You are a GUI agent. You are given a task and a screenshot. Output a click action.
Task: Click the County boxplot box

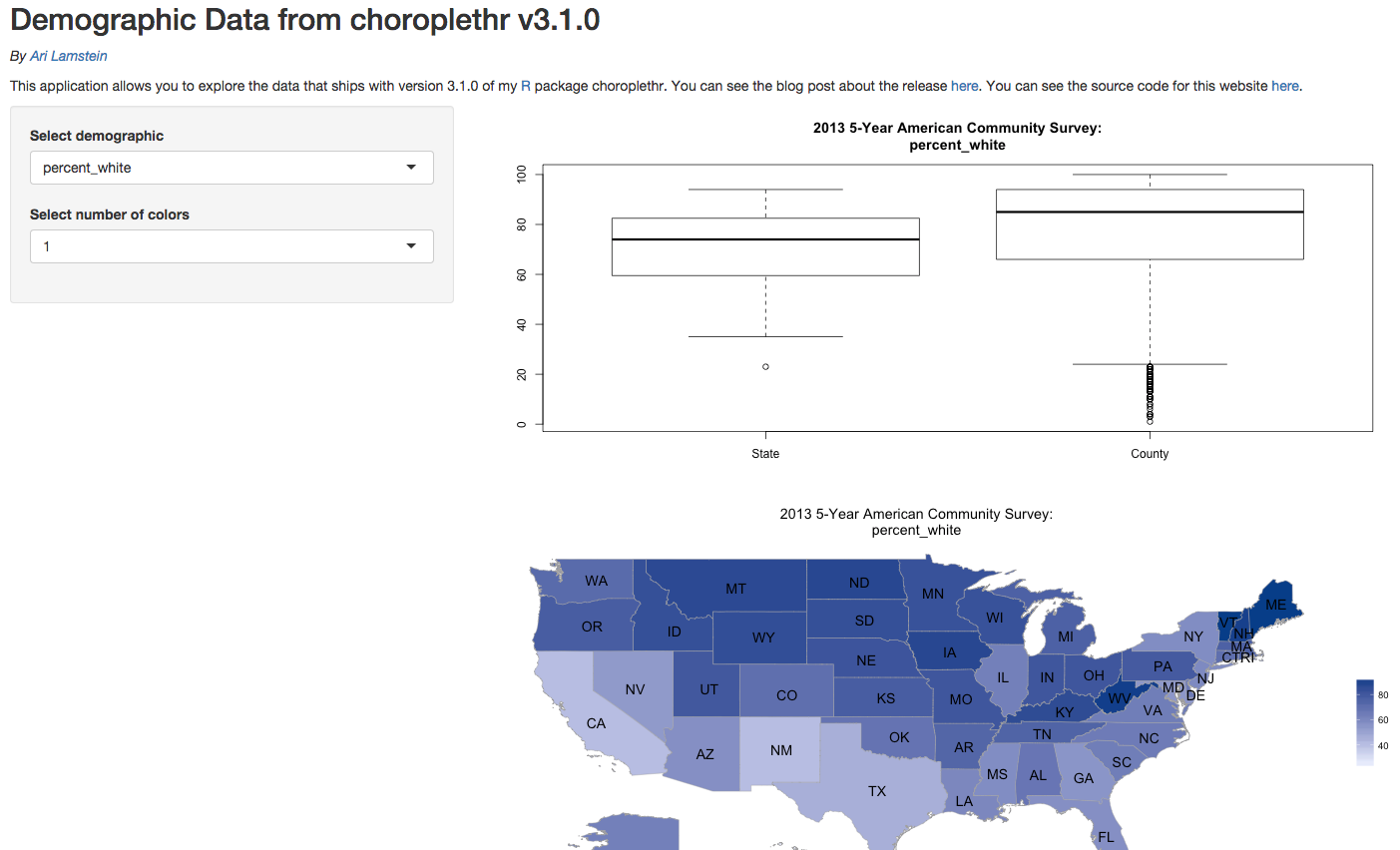tap(1150, 224)
